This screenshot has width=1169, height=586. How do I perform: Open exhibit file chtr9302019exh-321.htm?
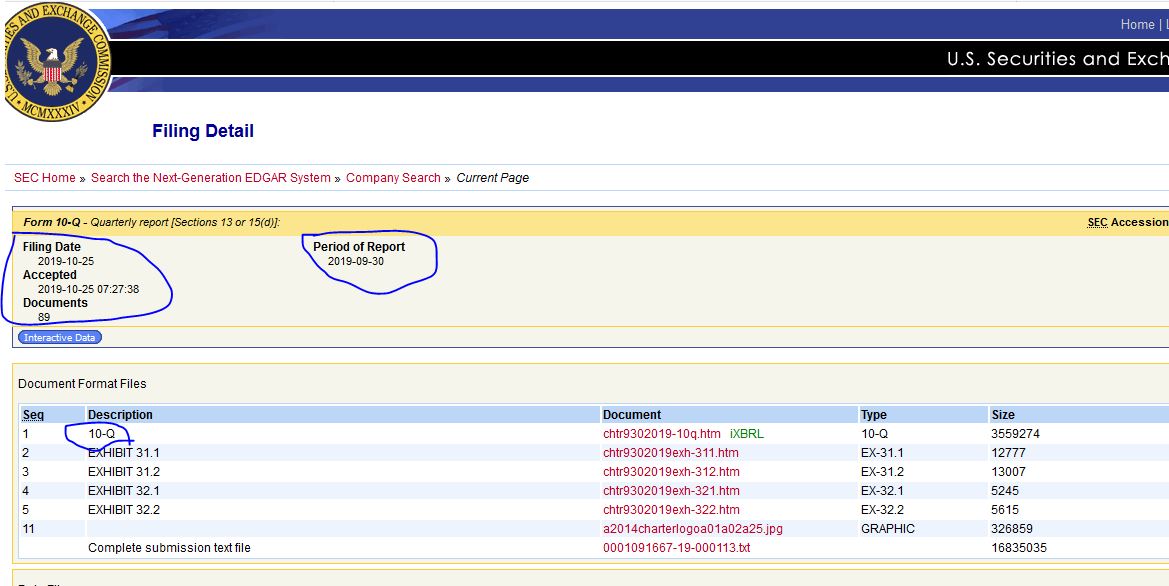pos(670,491)
